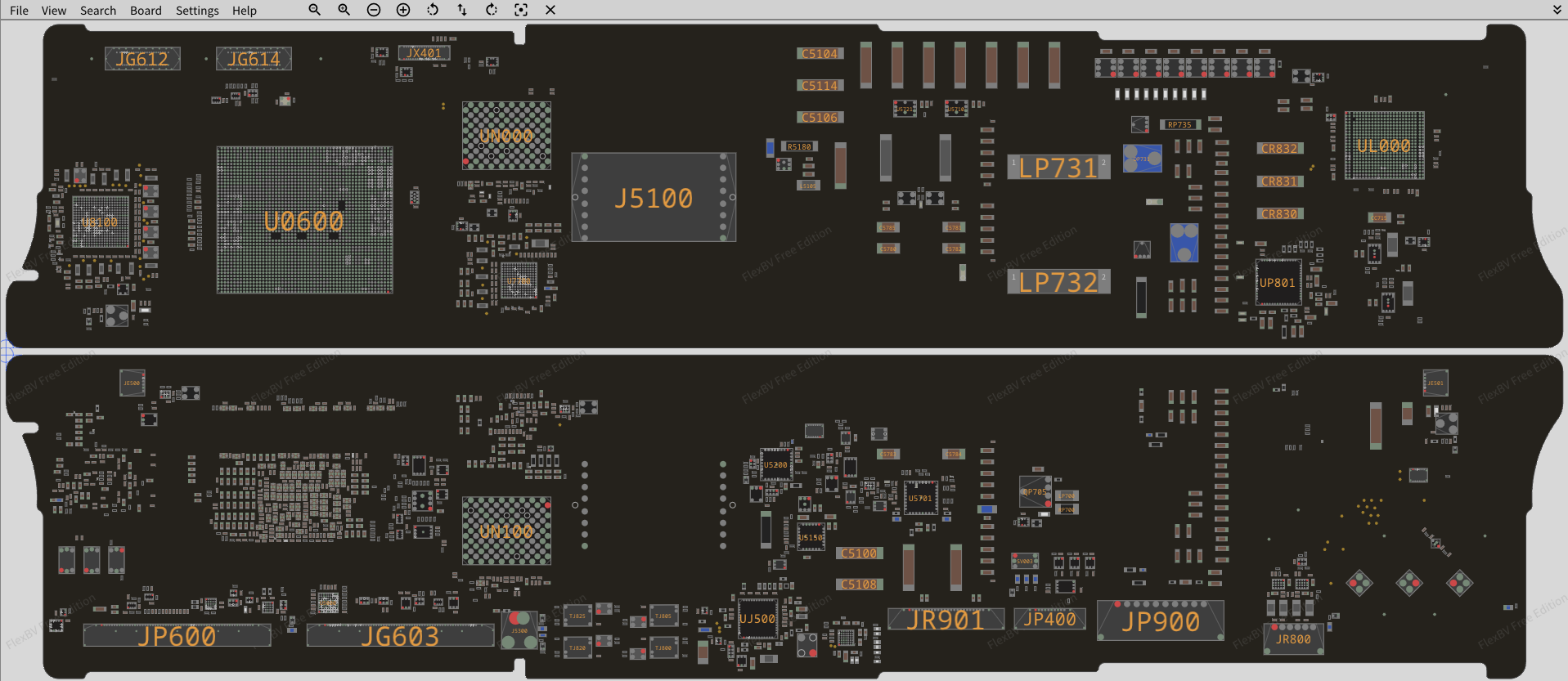Open the Search menu
This screenshot has width=1568, height=681.
pyautogui.click(x=98, y=11)
